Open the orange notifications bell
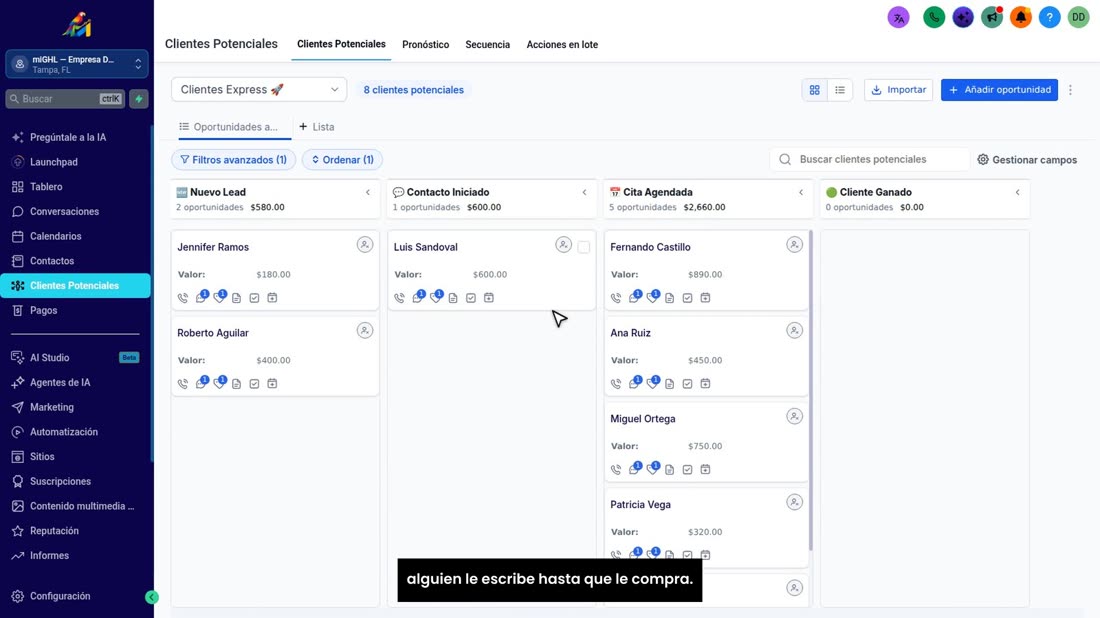 pyautogui.click(x=1021, y=18)
